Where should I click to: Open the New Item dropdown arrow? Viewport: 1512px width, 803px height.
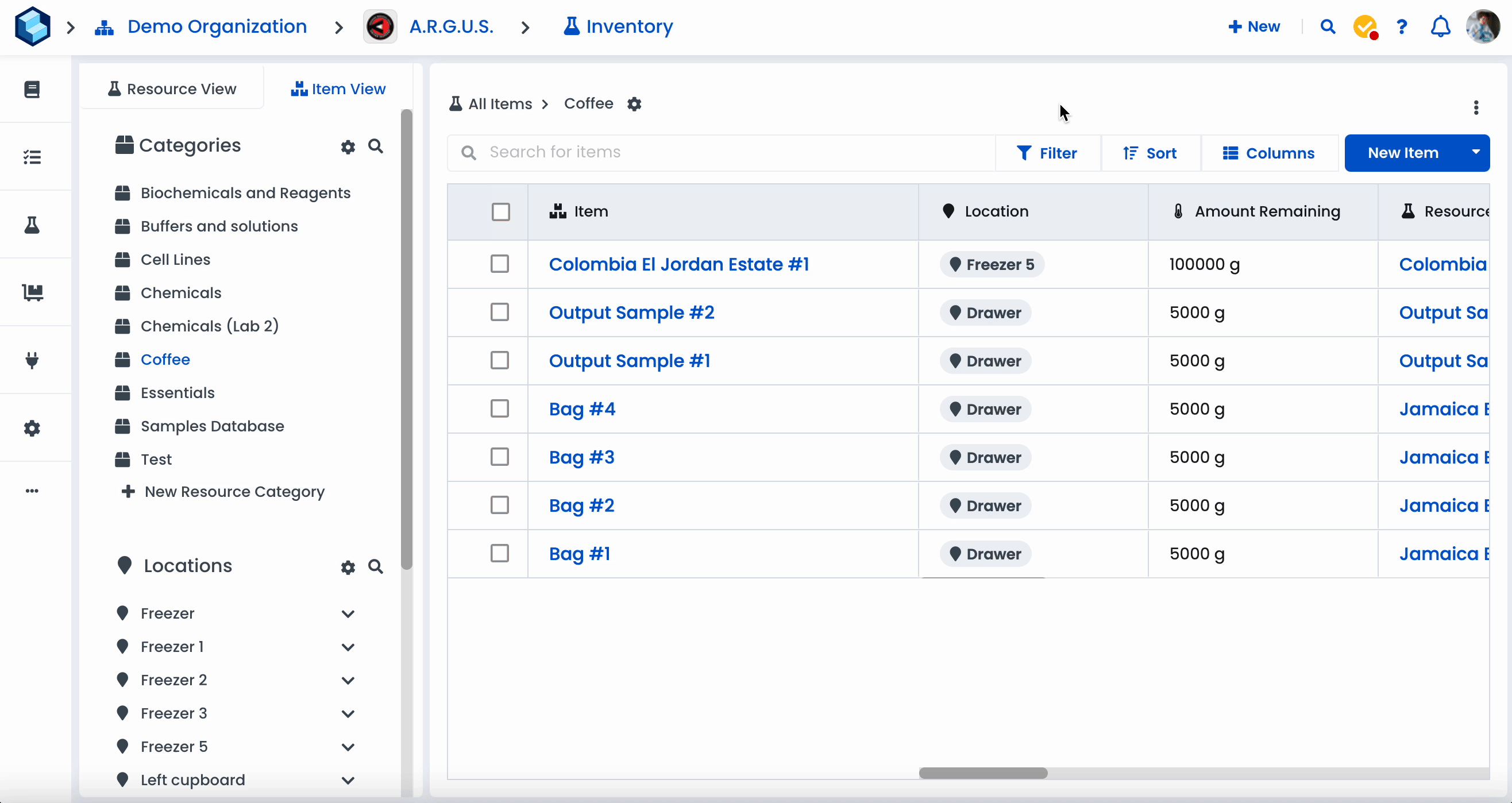coord(1476,153)
